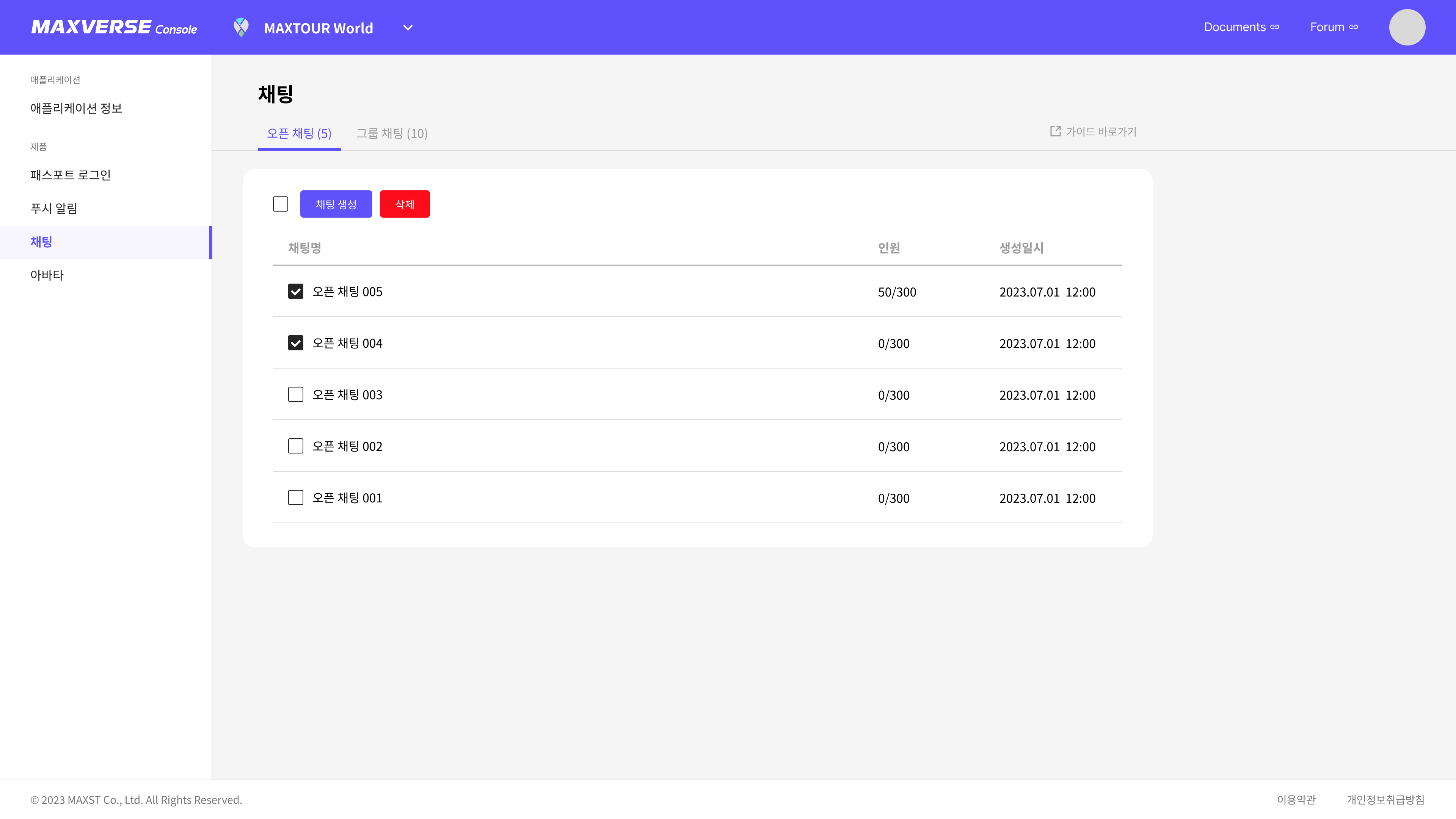
Task: Select 채팅 in the sidebar
Action: [x=105, y=242]
